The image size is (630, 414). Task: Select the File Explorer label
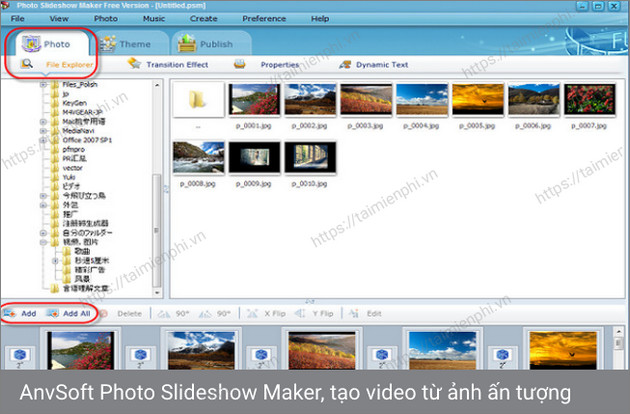click(x=70, y=65)
